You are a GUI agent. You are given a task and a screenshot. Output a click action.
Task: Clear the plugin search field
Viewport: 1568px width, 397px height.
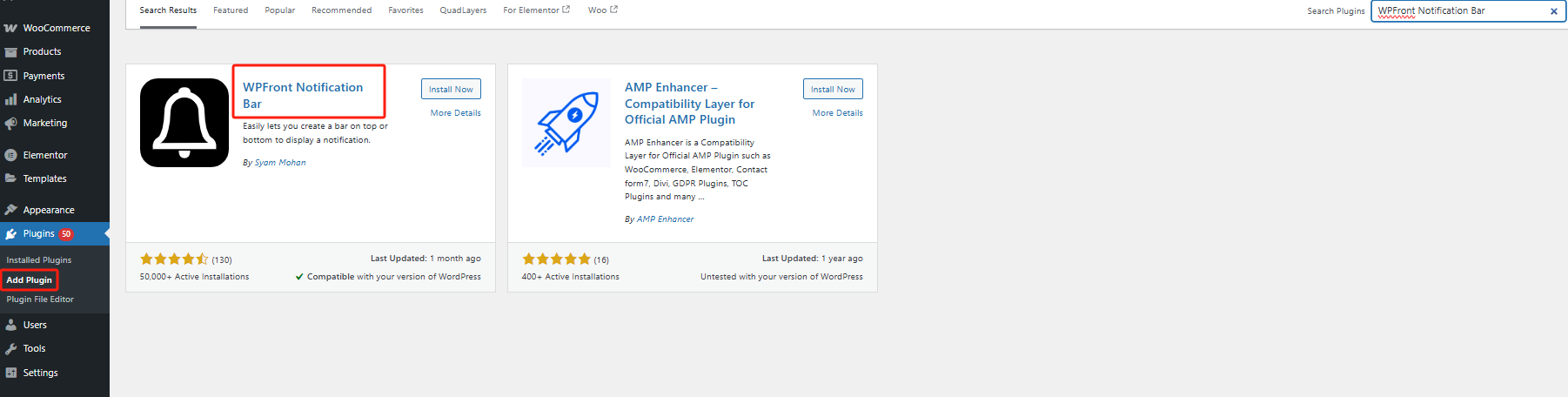1553,11
